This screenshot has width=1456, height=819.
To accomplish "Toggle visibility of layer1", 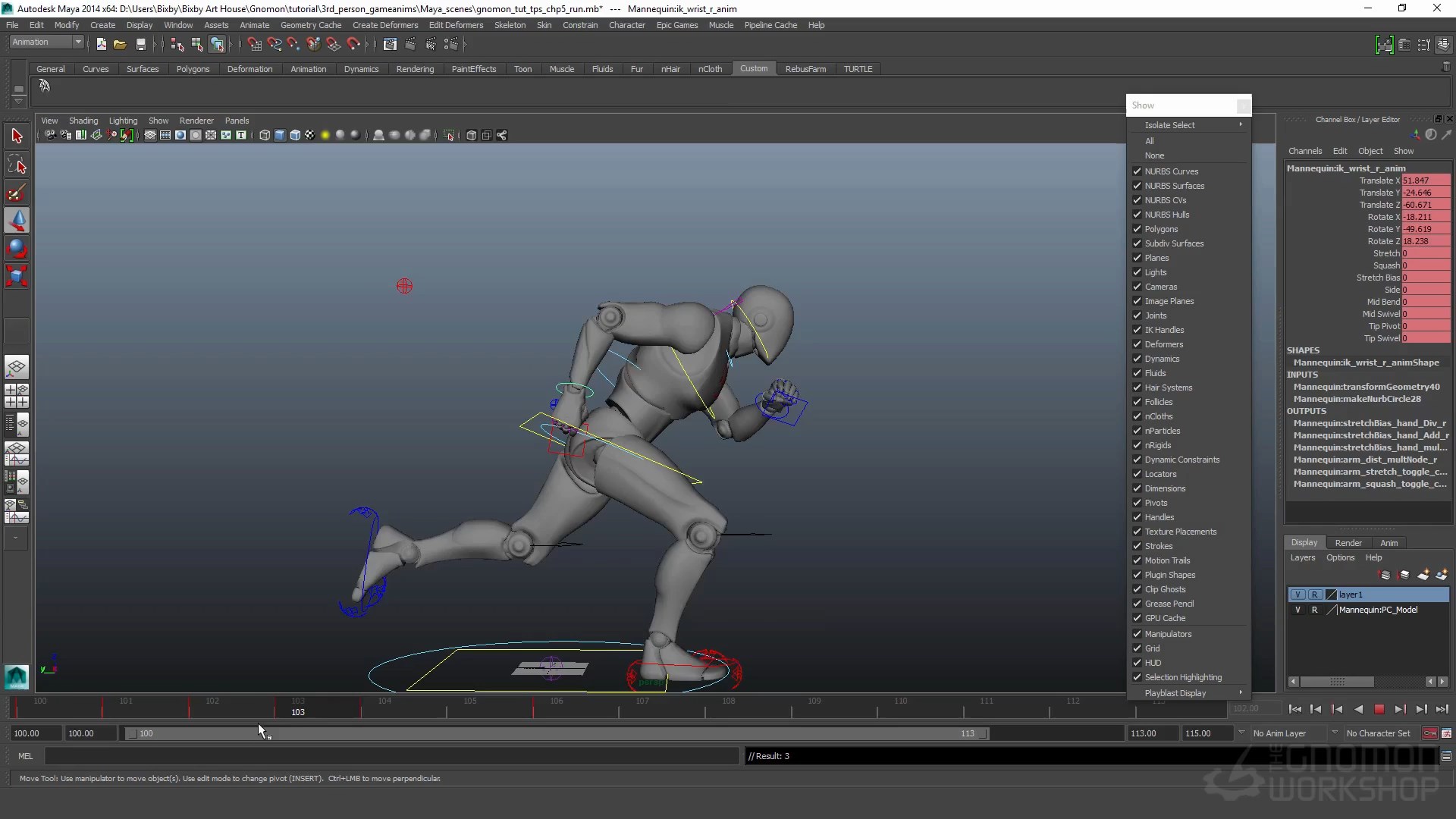I will tap(1298, 595).
